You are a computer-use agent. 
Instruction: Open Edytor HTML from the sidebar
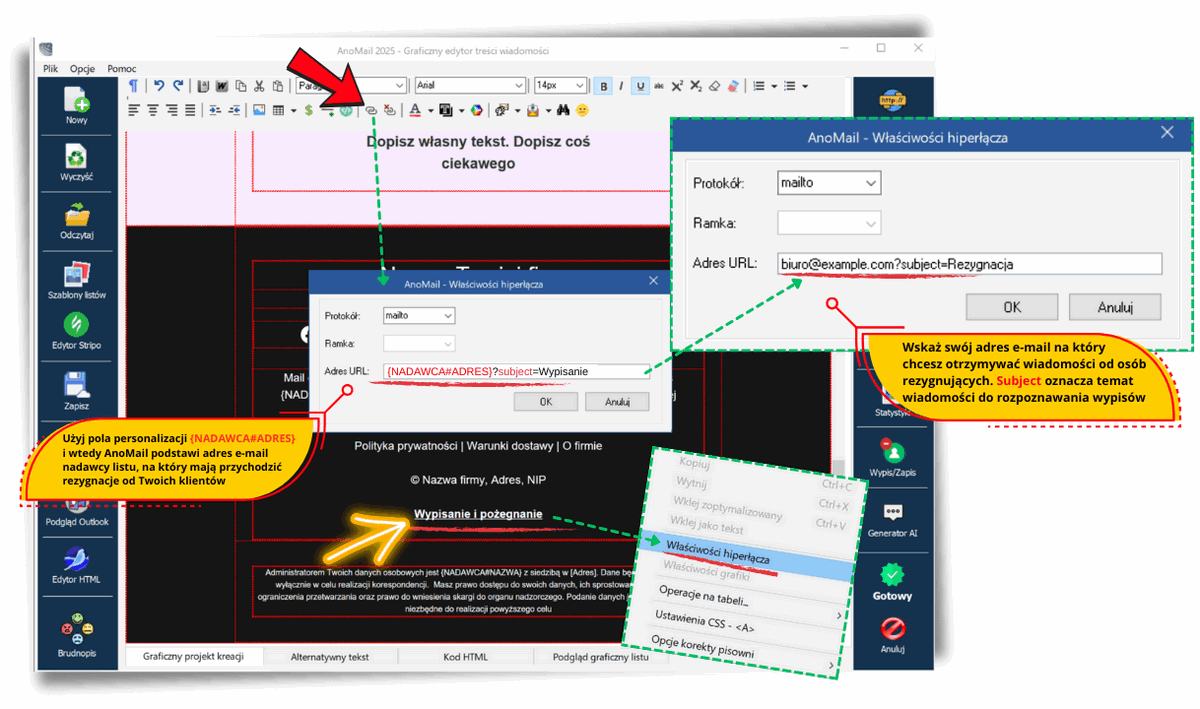77,559
